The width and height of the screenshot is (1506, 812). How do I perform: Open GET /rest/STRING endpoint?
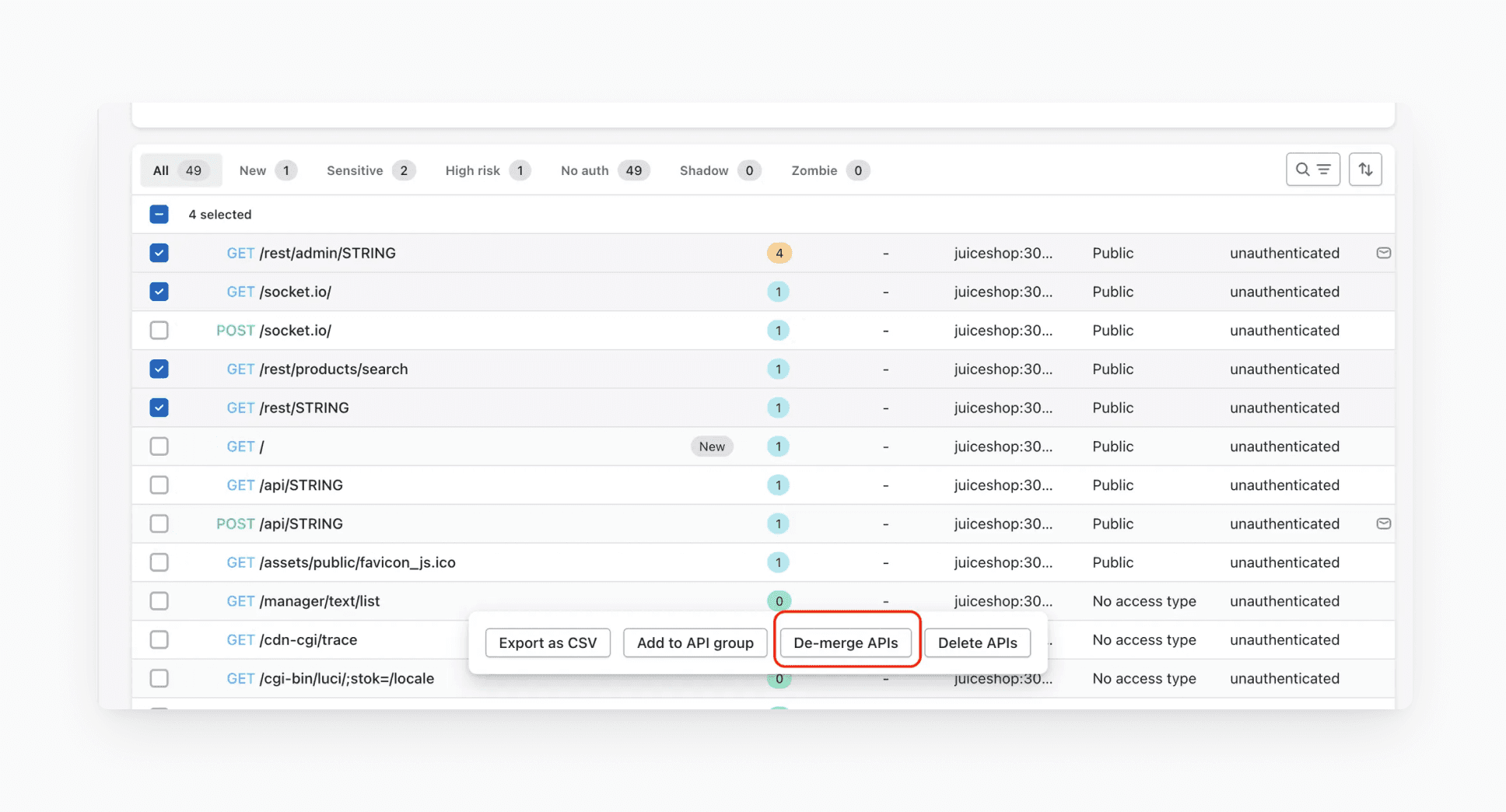288,408
